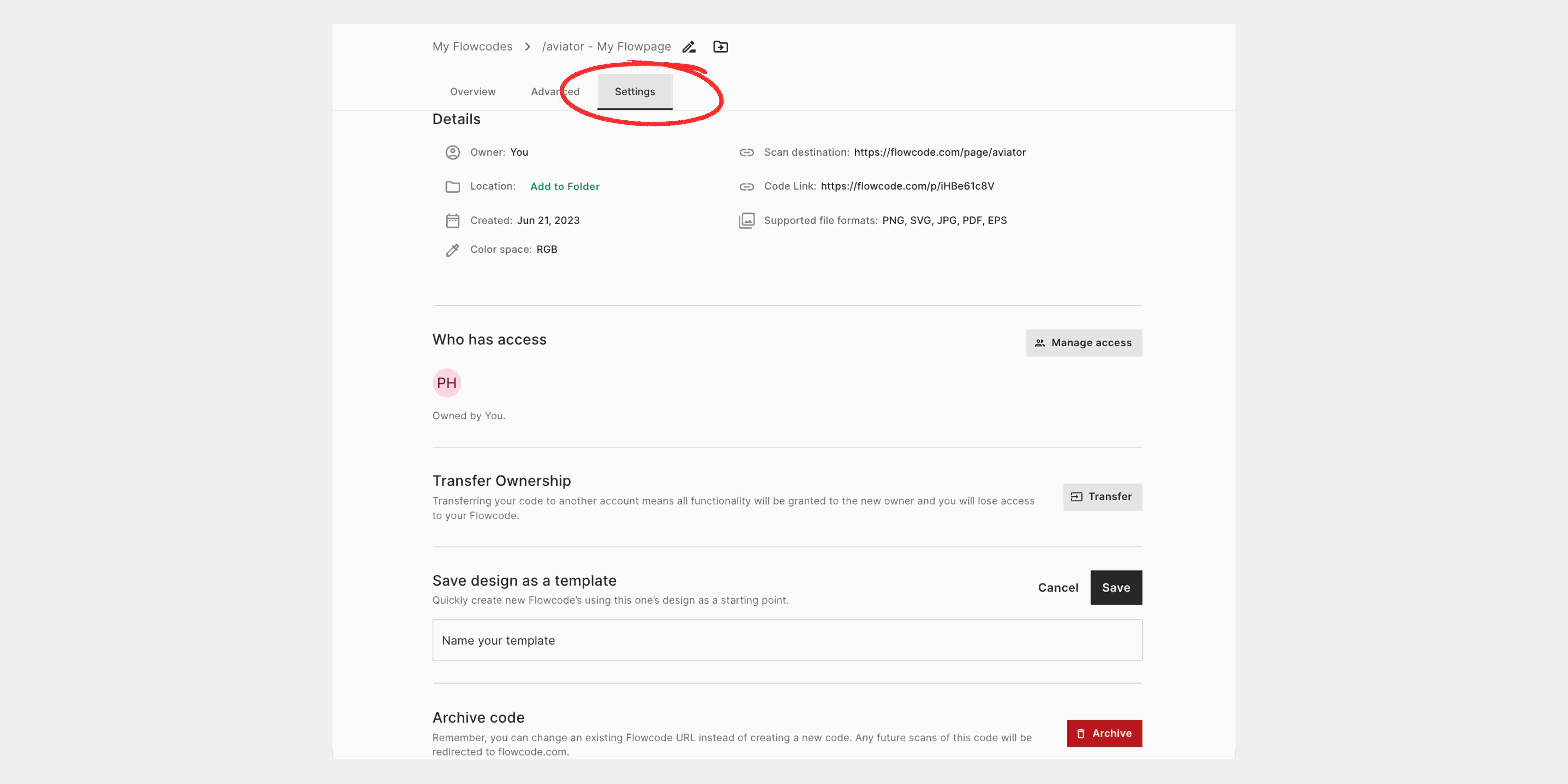
Task: Click the link icon beside Scan destination
Action: [746, 152]
